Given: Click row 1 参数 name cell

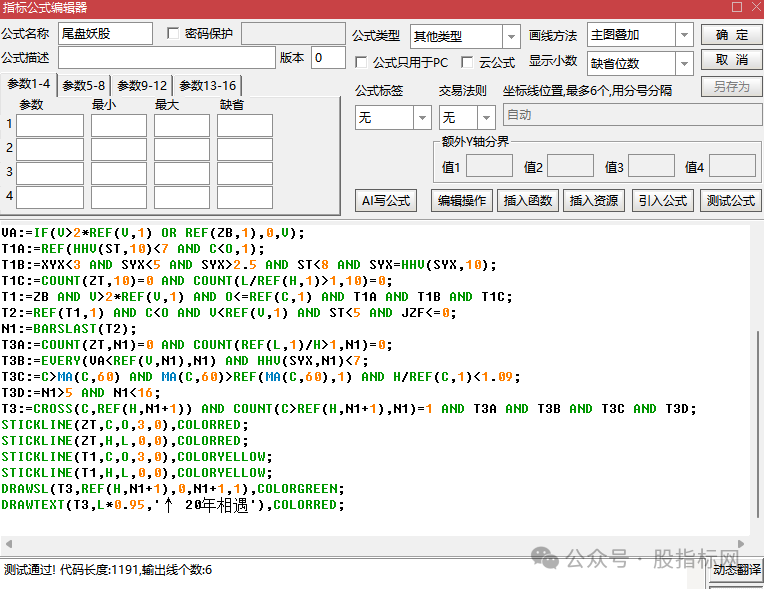Looking at the screenshot, I should [x=50, y=125].
